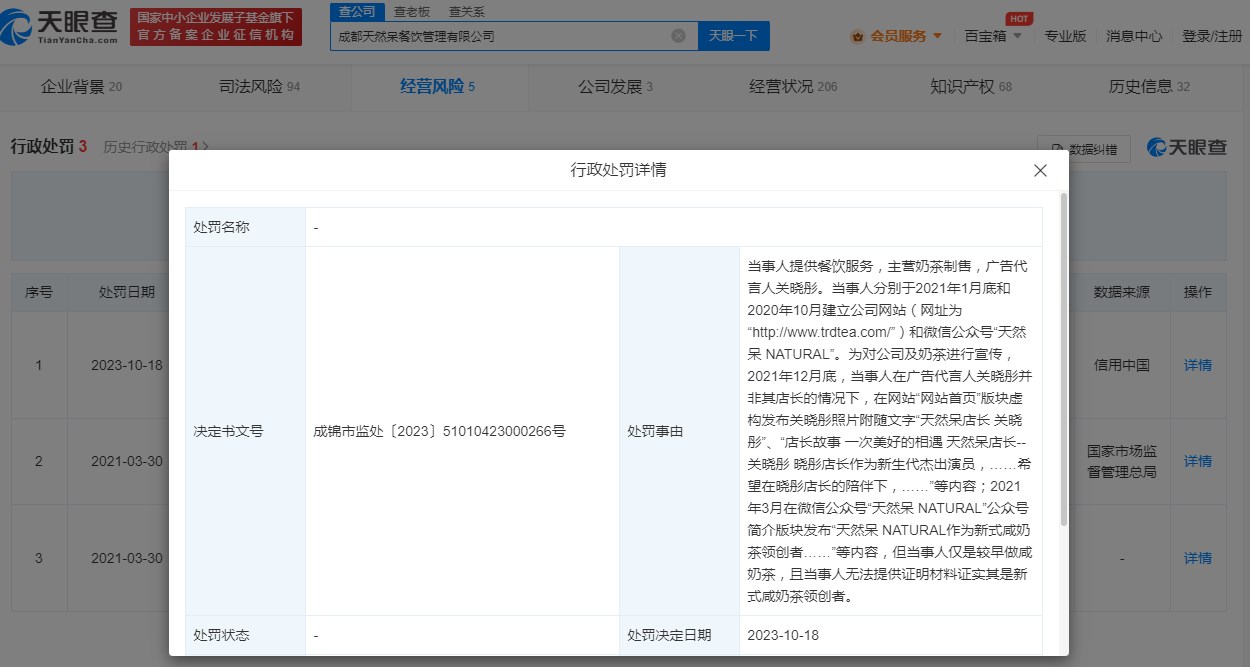
Task: Click 登录/注册
Action: [x=1212, y=36]
